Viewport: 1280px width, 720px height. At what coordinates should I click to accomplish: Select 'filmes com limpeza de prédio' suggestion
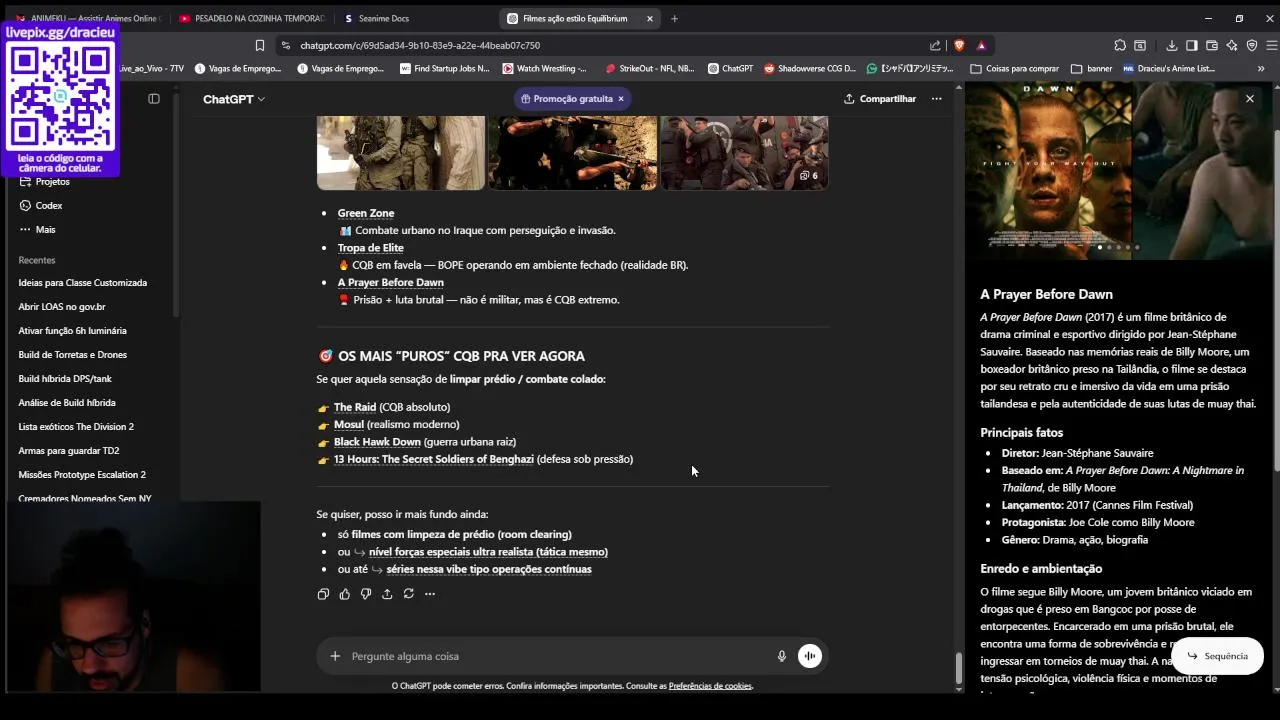(462, 534)
